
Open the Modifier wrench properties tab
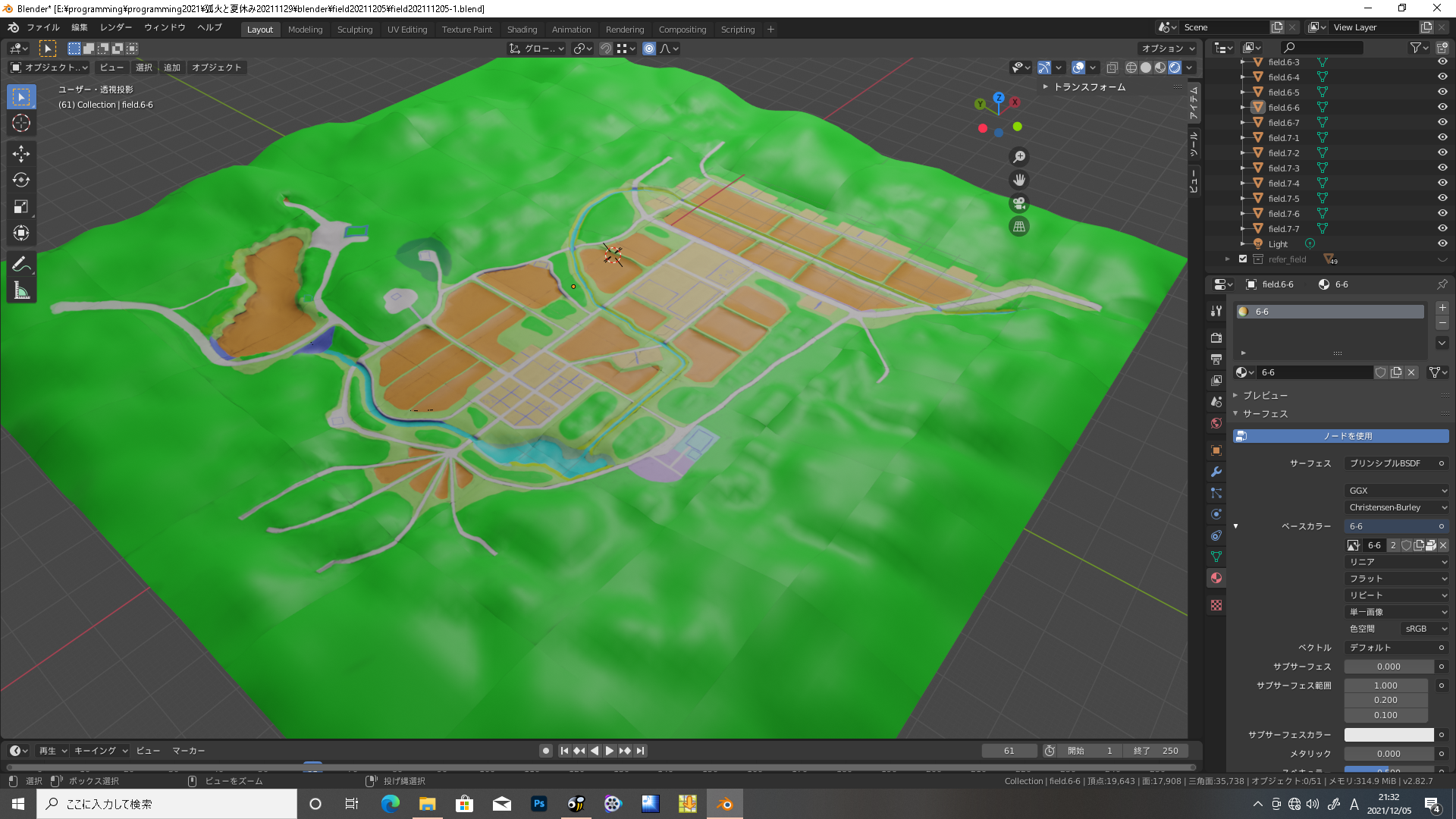[1216, 472]
